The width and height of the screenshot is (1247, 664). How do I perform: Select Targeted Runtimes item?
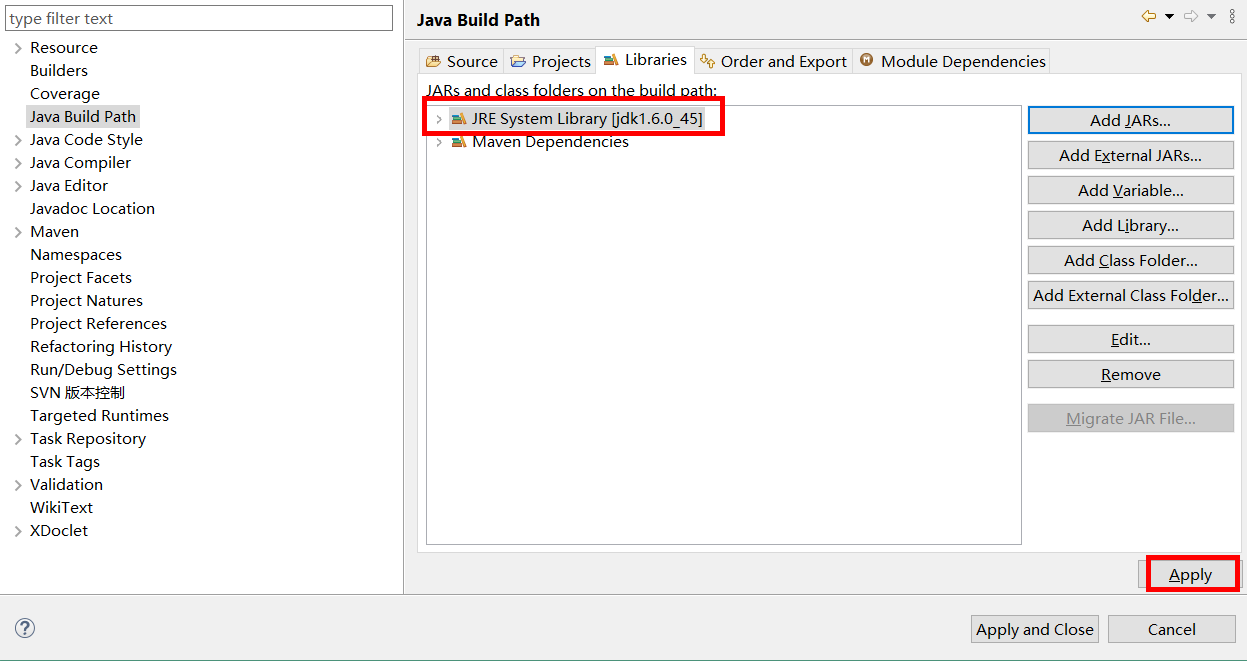pyautogui.click(x=99, y=416)
